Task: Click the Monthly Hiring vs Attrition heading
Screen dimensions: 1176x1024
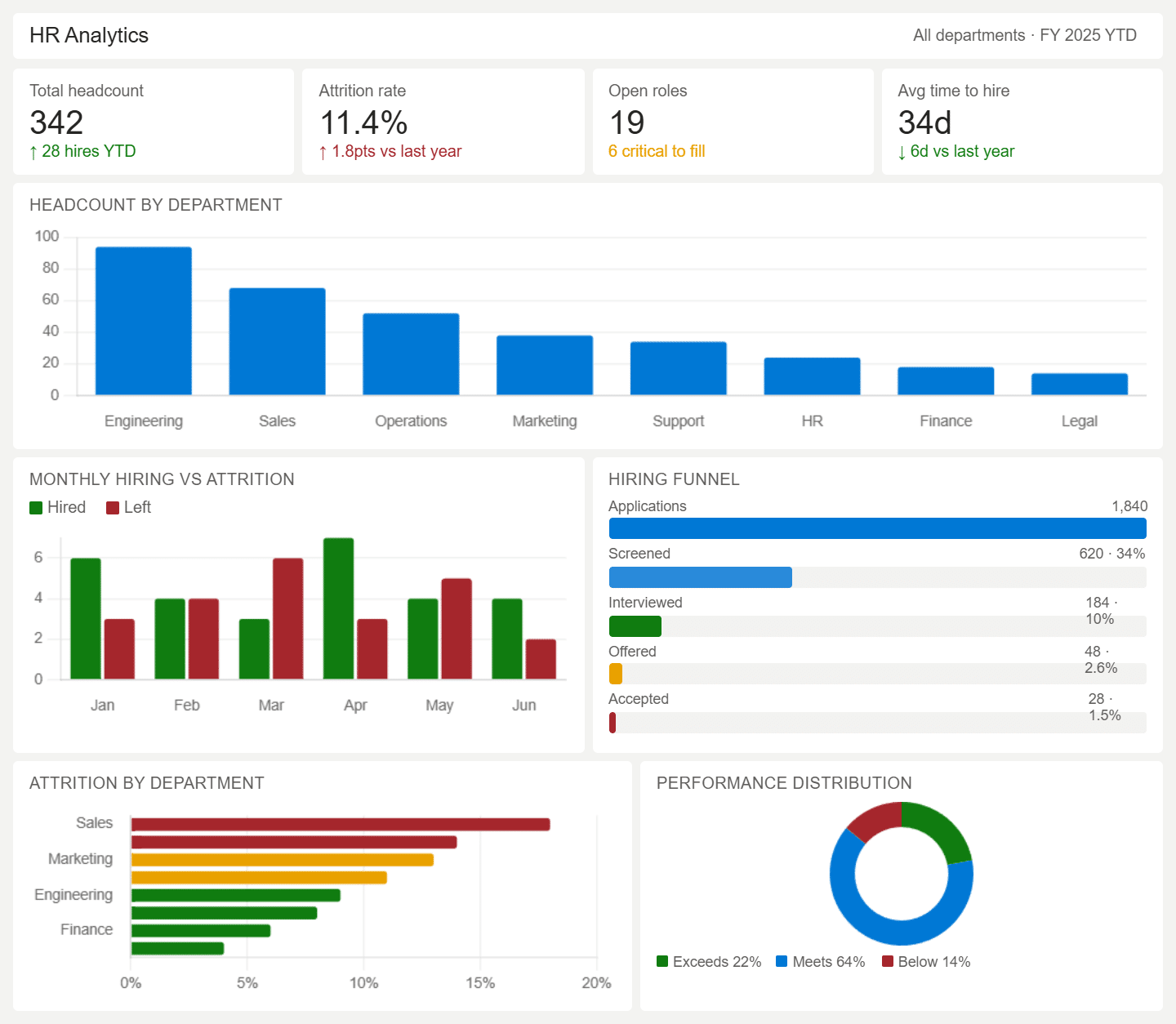Action: (x=162, y=479)
